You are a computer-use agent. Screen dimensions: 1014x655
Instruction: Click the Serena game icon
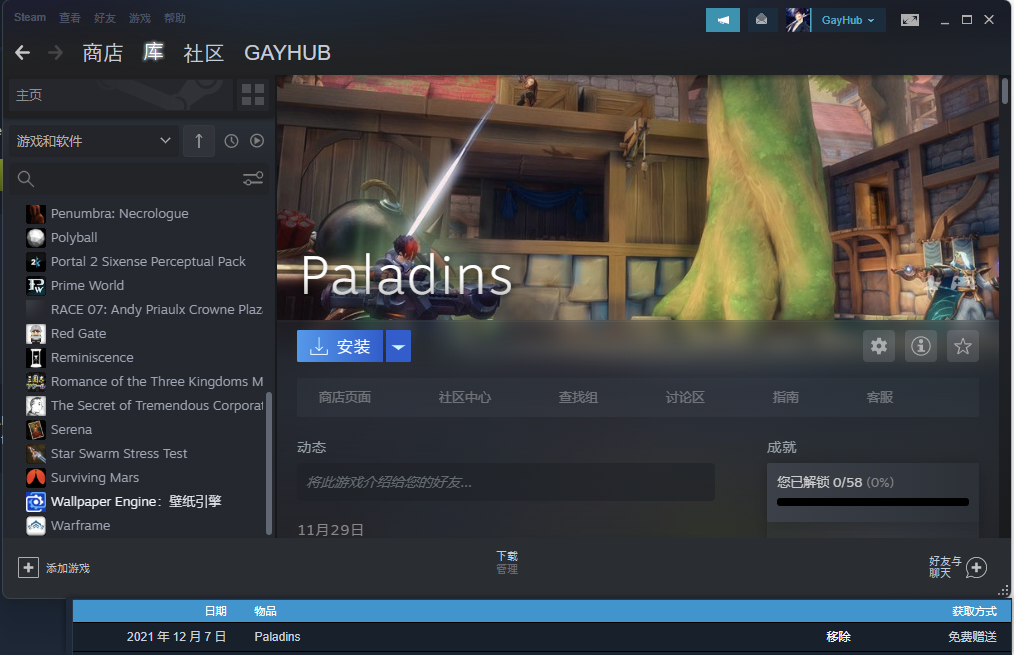click(x=36, y=429)
